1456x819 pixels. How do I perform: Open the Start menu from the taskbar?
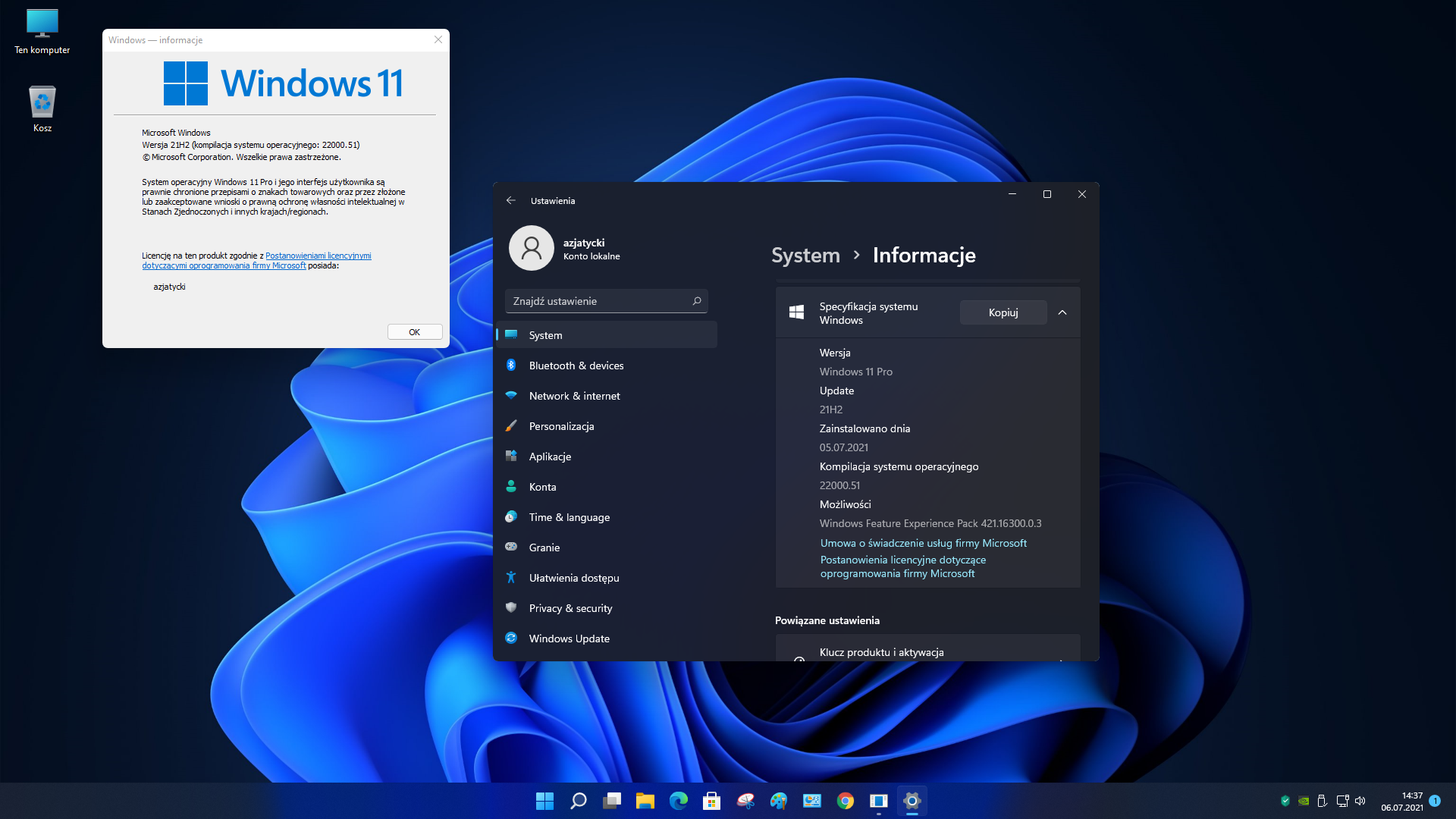click(x=544, y=801)
